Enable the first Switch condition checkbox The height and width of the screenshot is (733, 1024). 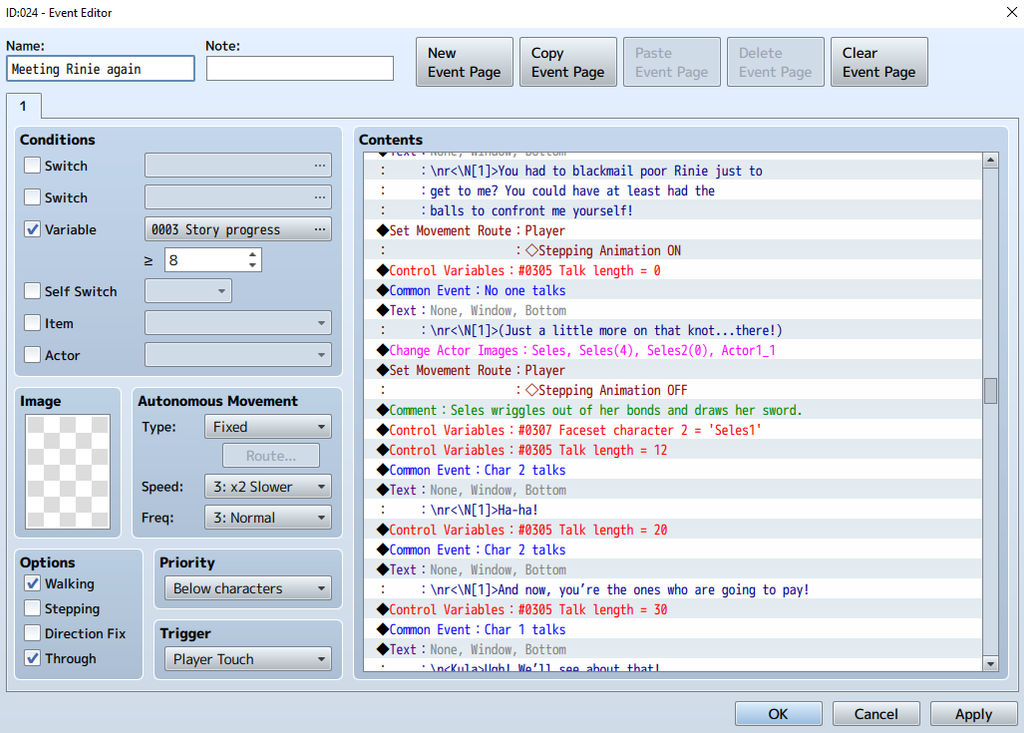tap(32, 165)
